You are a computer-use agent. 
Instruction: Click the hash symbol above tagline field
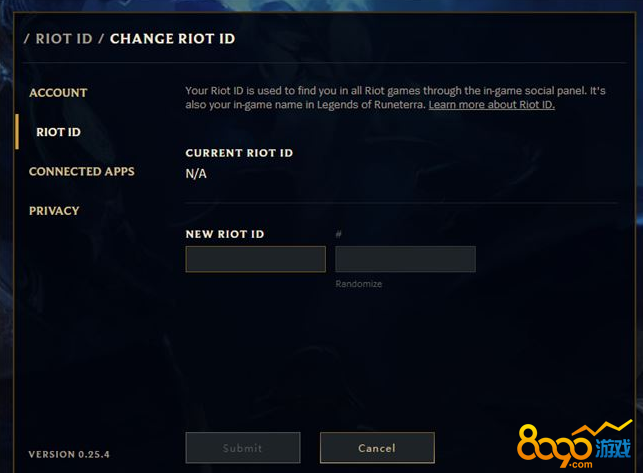[x=339, y=234]
